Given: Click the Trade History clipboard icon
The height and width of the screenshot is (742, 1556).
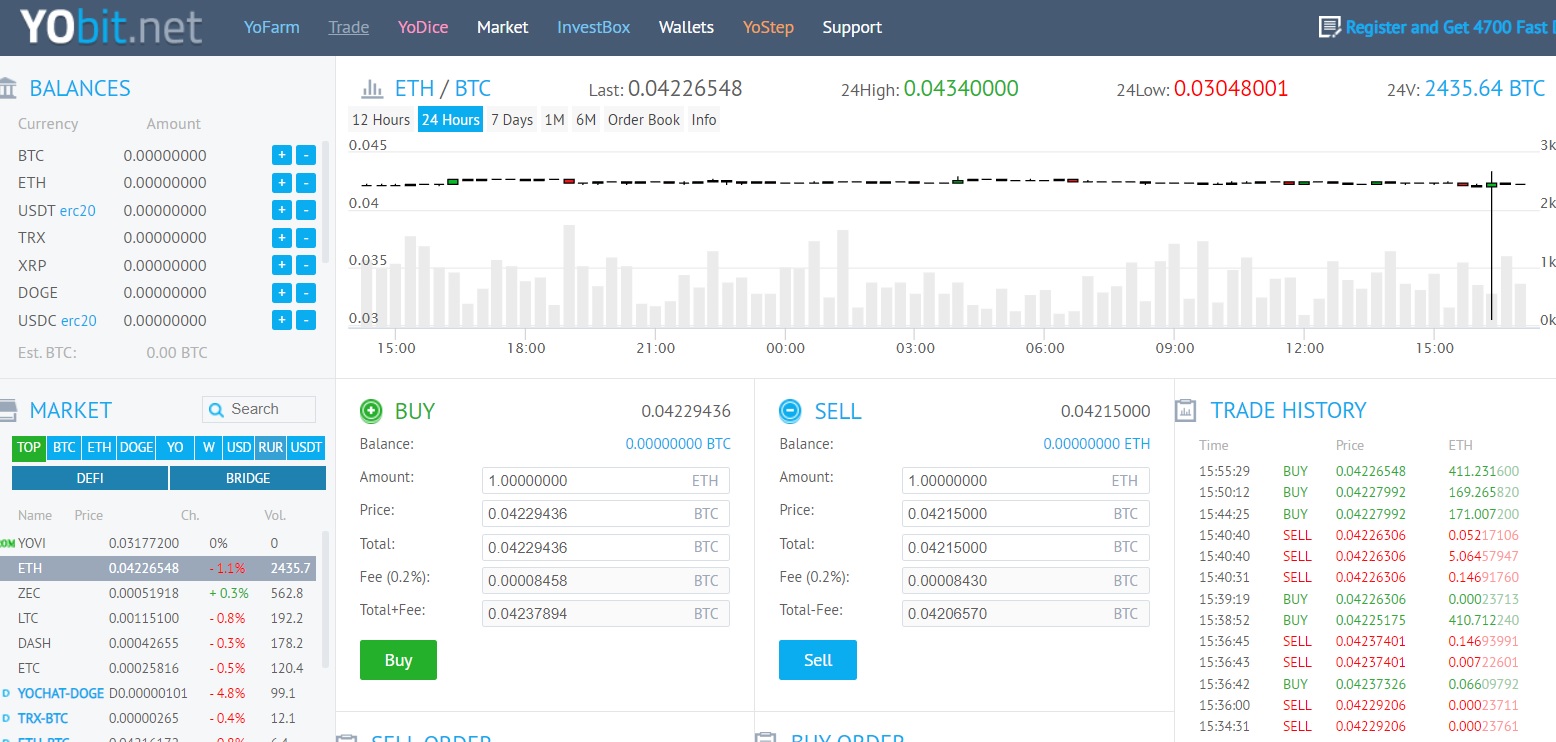Looking at the screenshot, I should [1186, 410].
